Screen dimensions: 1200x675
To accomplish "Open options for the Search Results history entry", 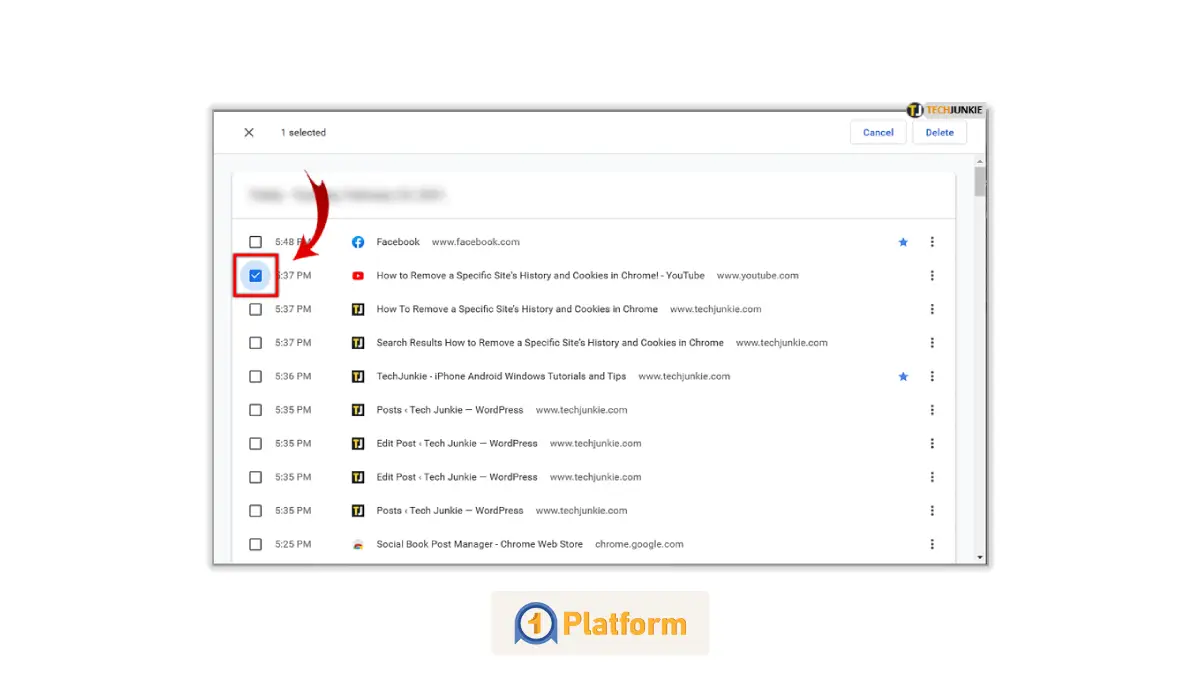I will pyautogui.click(x=932, y=342).
